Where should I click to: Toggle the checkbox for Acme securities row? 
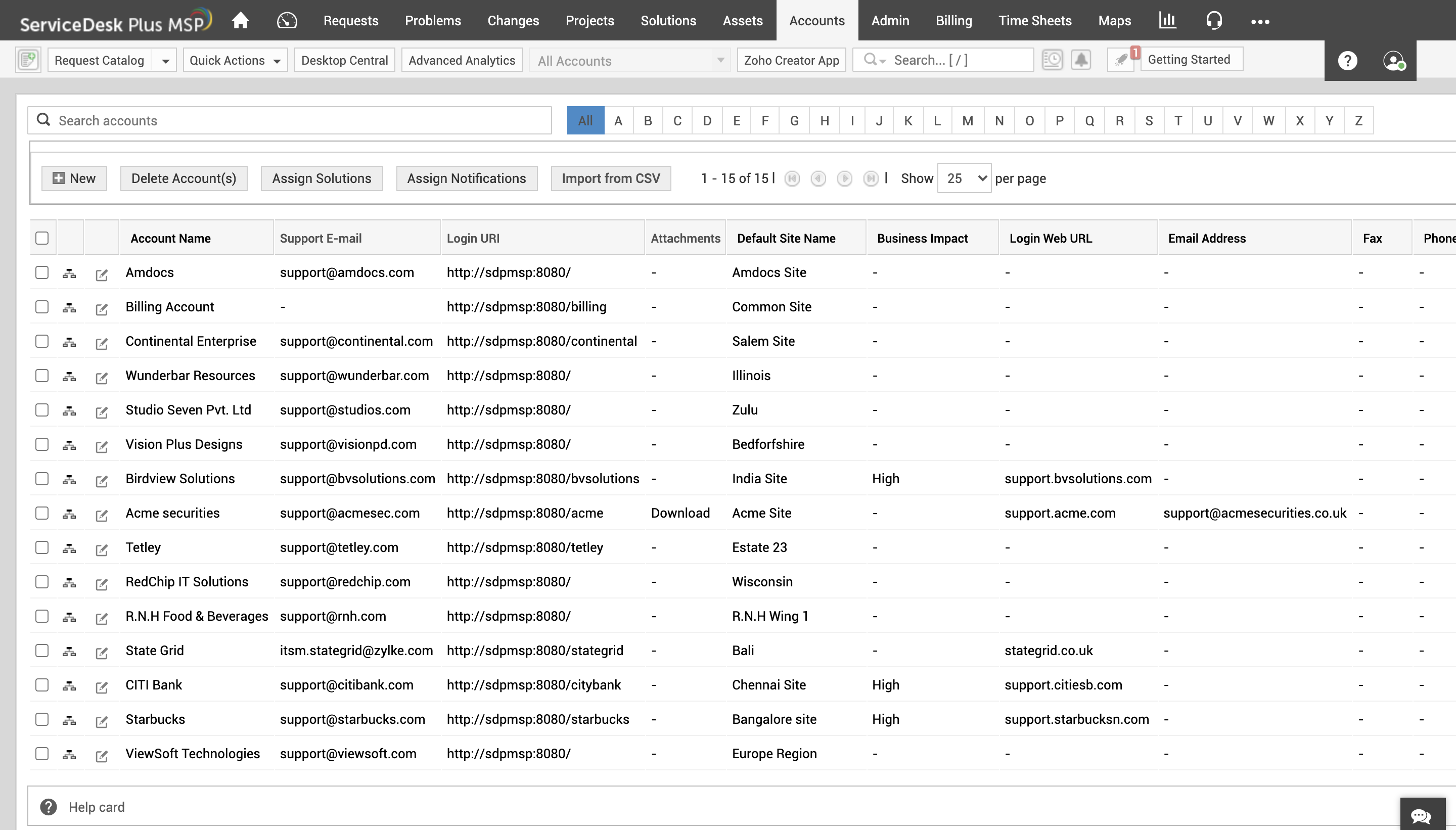tap(41, 513)
